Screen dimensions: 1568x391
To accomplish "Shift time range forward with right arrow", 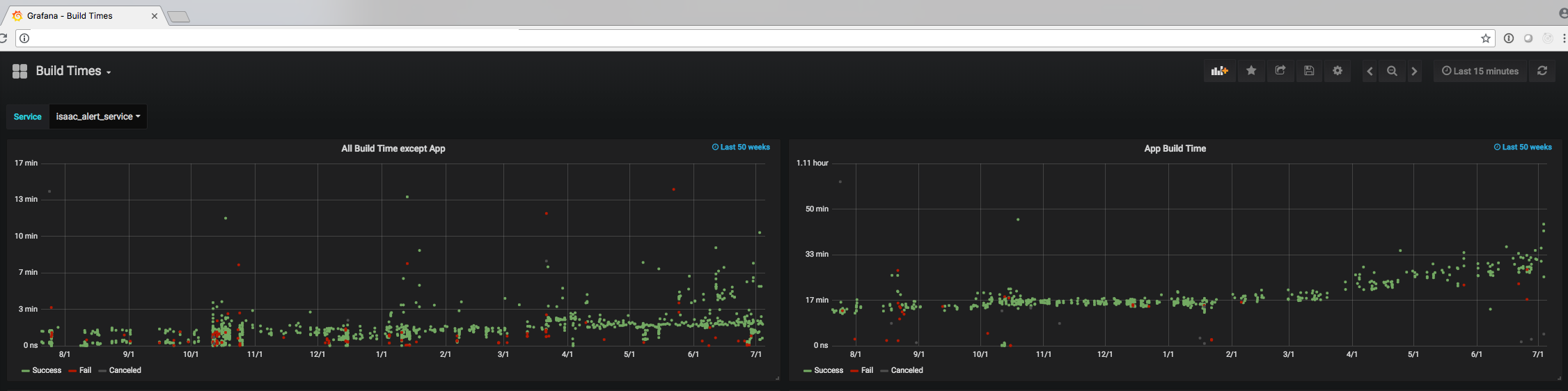I will (1414, 71).
